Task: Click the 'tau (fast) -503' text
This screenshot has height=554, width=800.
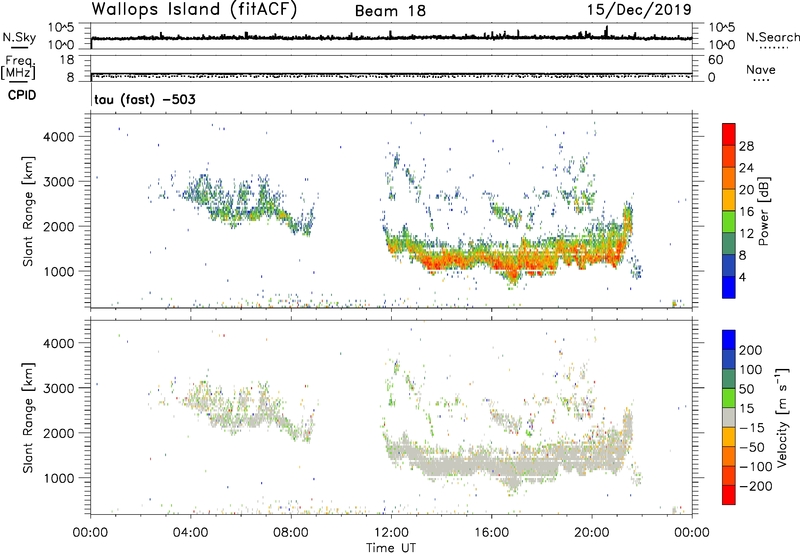Action: [x=145, y=99]
